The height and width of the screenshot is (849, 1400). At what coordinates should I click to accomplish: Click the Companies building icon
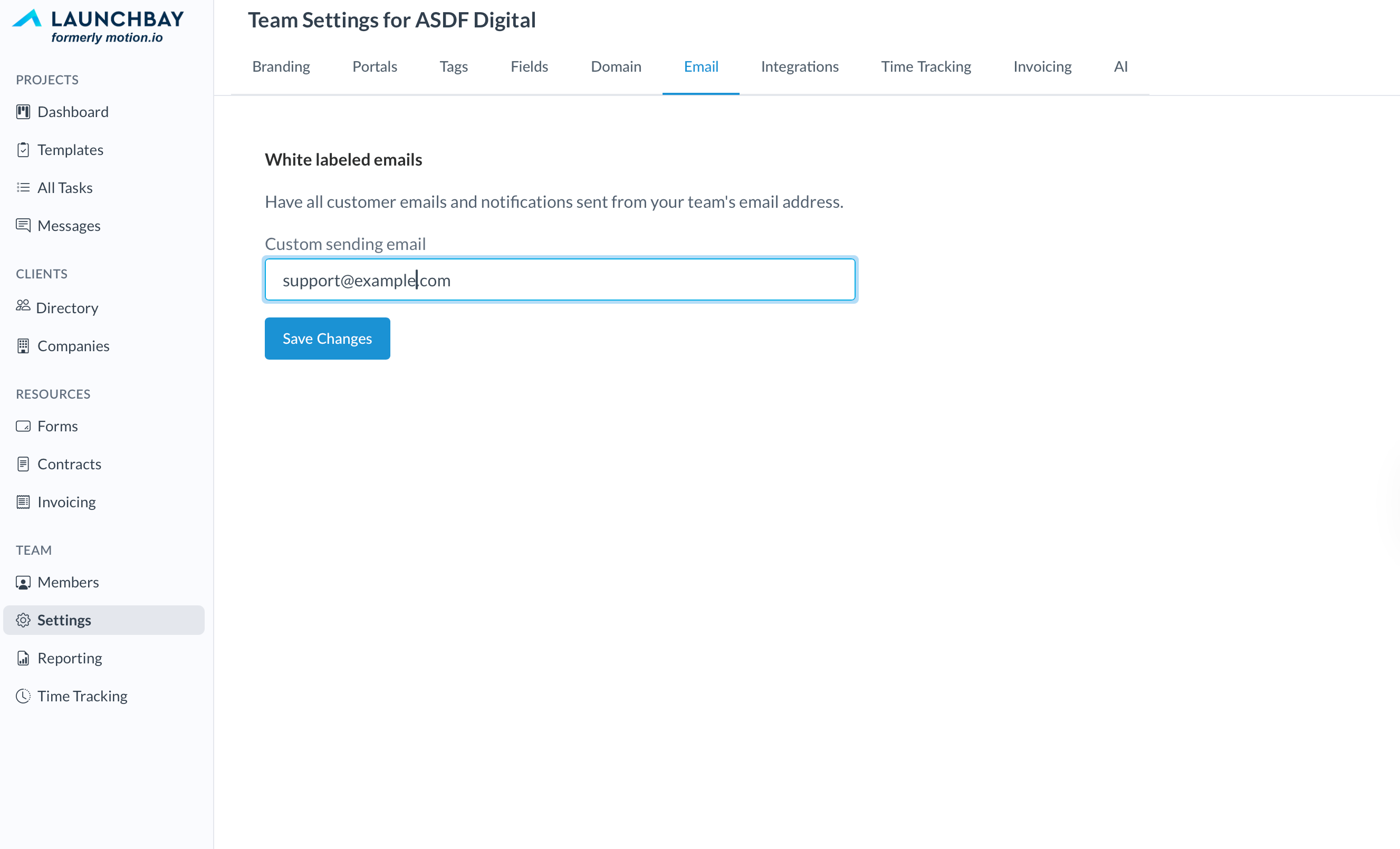pos(23,346)
